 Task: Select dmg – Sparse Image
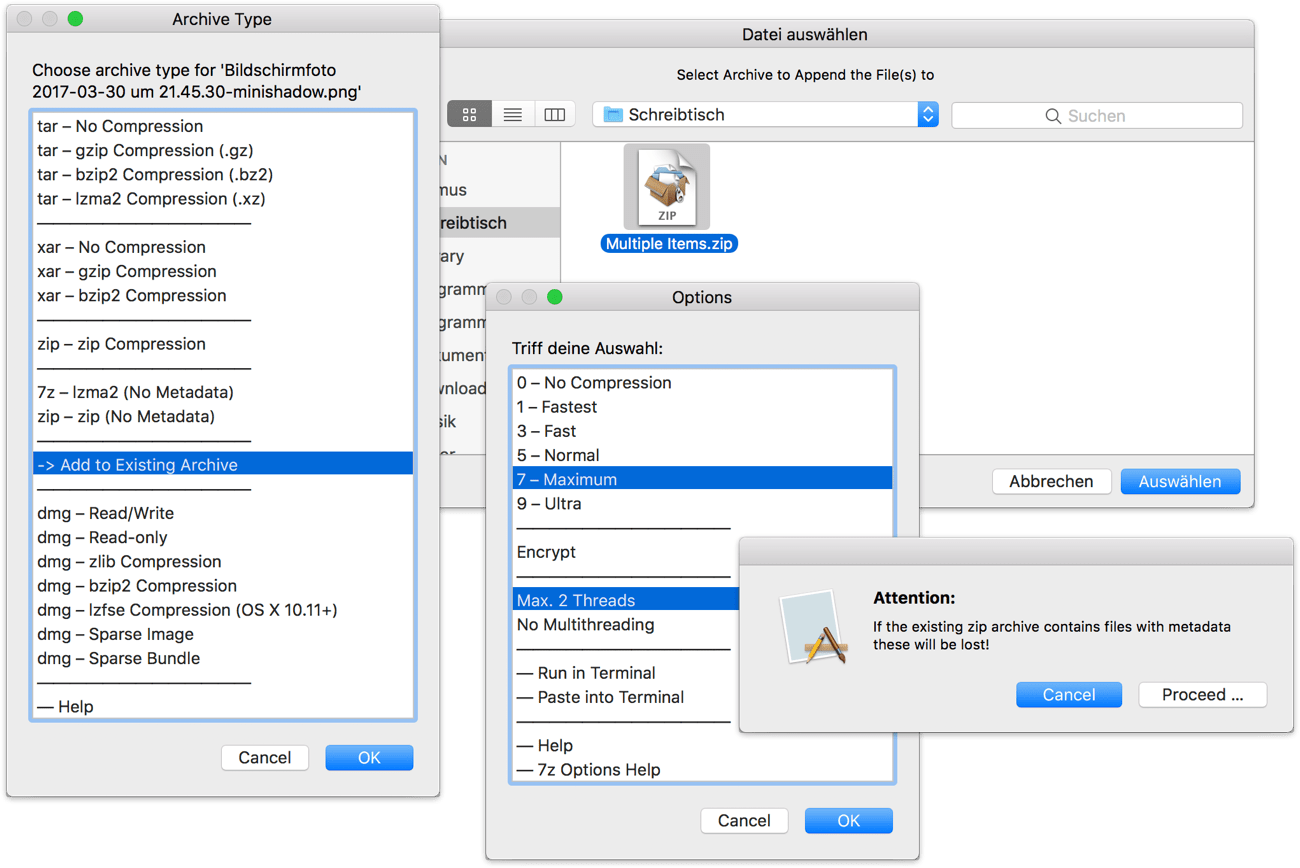(223, 634)
